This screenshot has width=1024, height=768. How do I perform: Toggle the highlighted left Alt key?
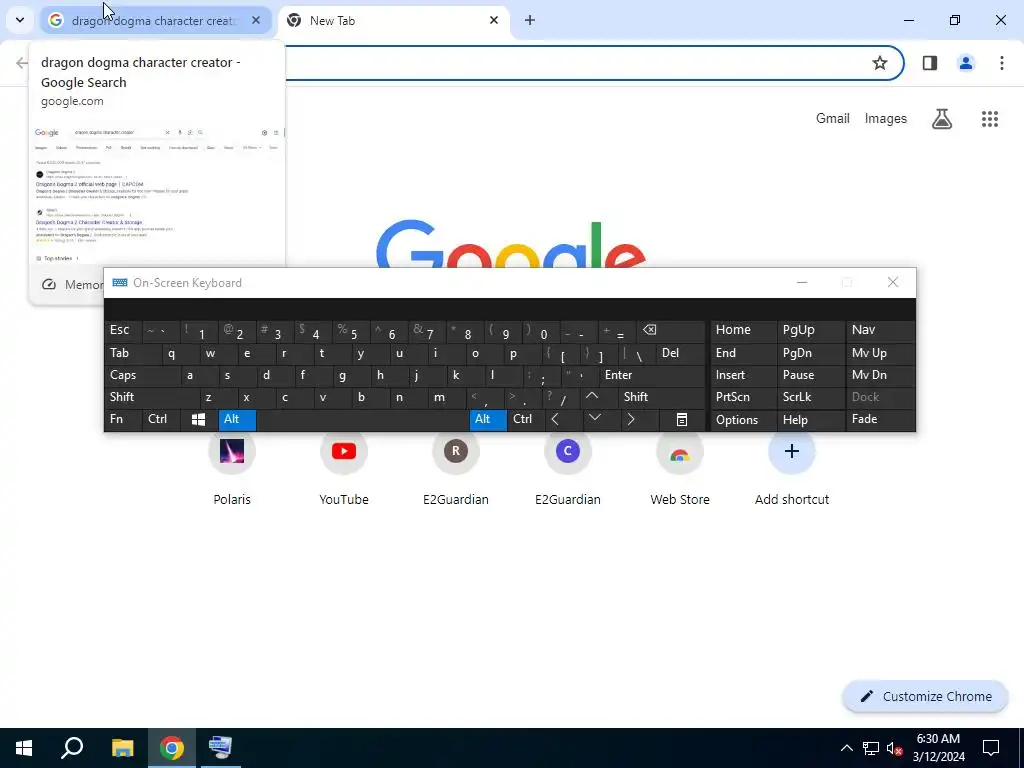pyautogui.click(x=237, y=419)
